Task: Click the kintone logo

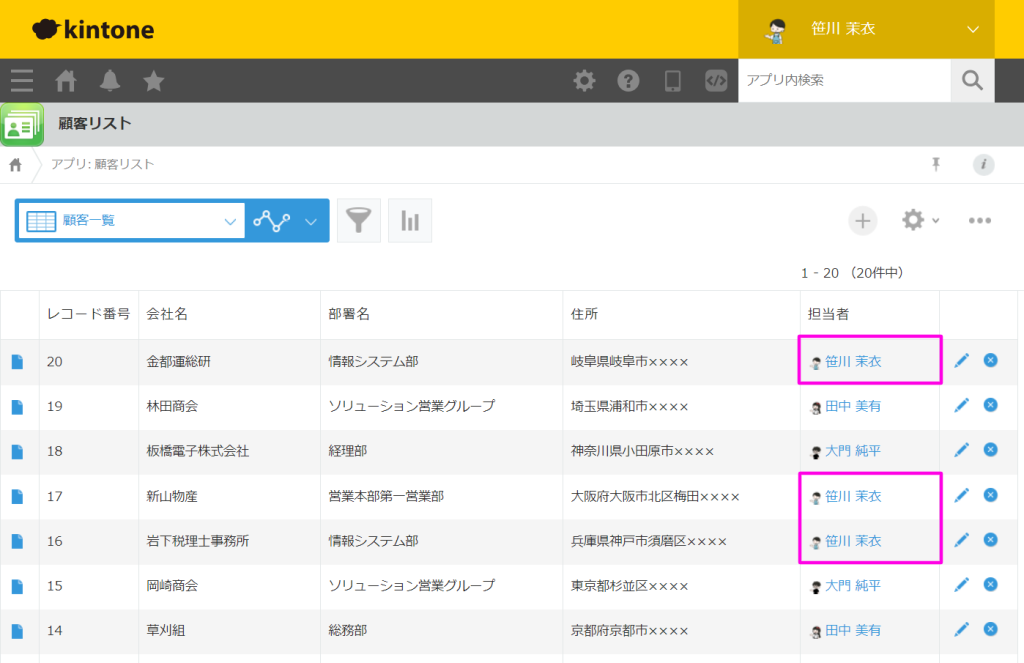Action: coord(93,29)
